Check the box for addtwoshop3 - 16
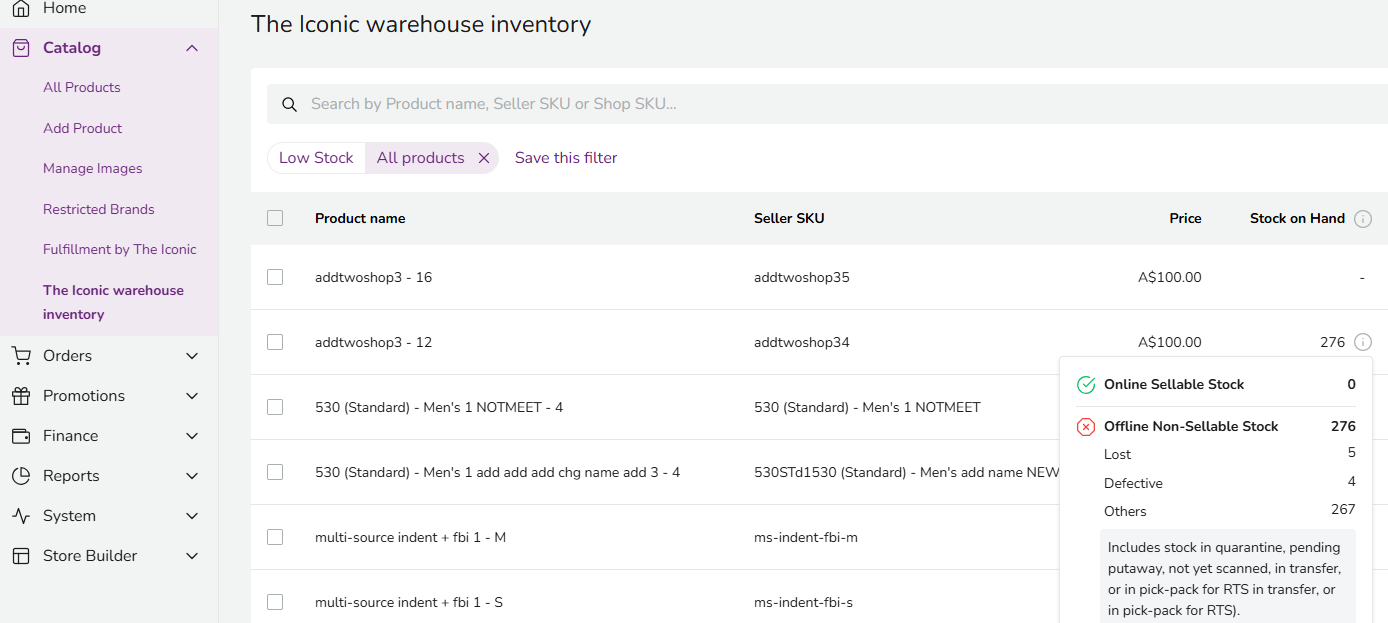 275,277
